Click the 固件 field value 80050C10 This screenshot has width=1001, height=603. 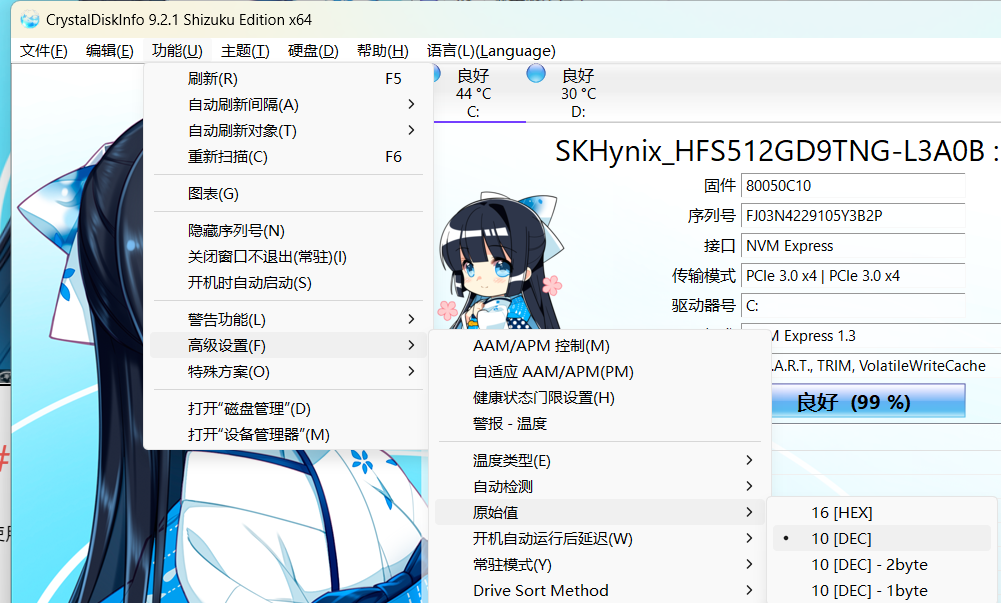coord(853,186)
